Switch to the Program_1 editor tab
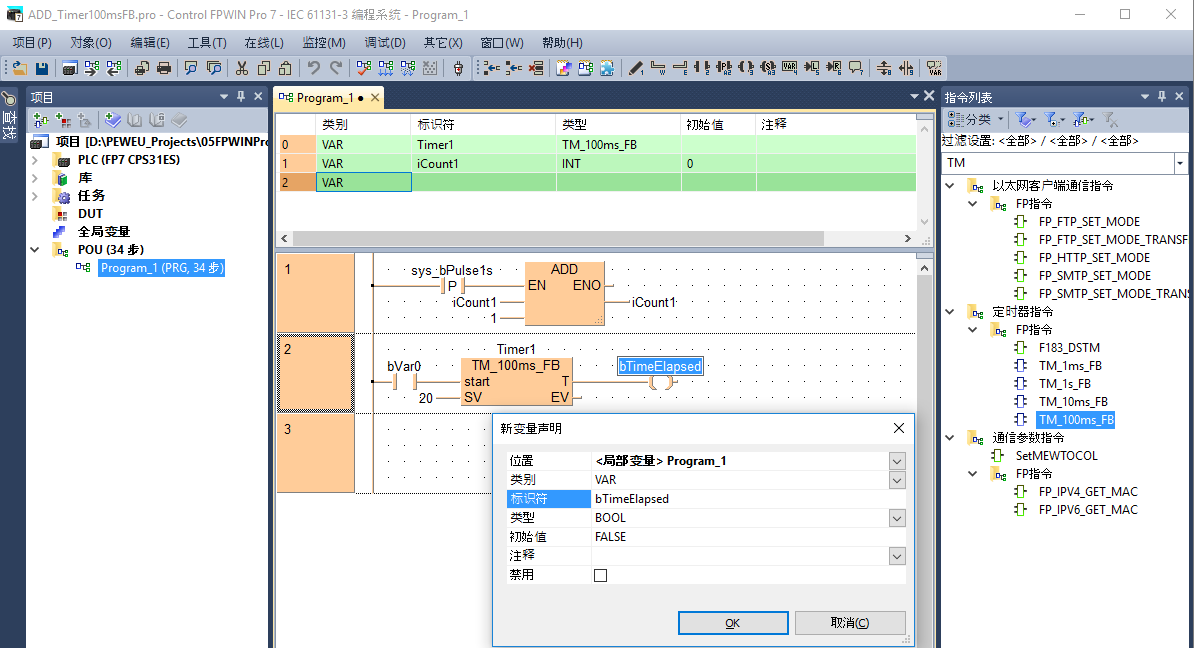The height and width of the screenshot is (648, 1194). point(324,98)
